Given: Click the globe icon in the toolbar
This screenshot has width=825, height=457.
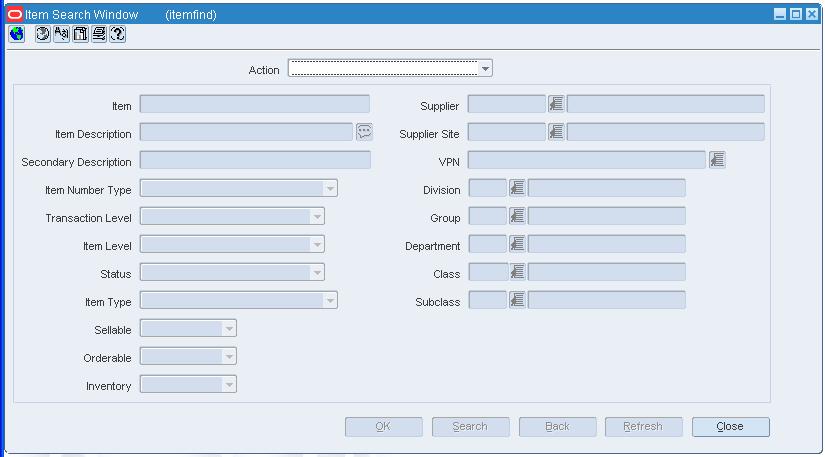Looking at the screenshot, I should tap(17, 34).
